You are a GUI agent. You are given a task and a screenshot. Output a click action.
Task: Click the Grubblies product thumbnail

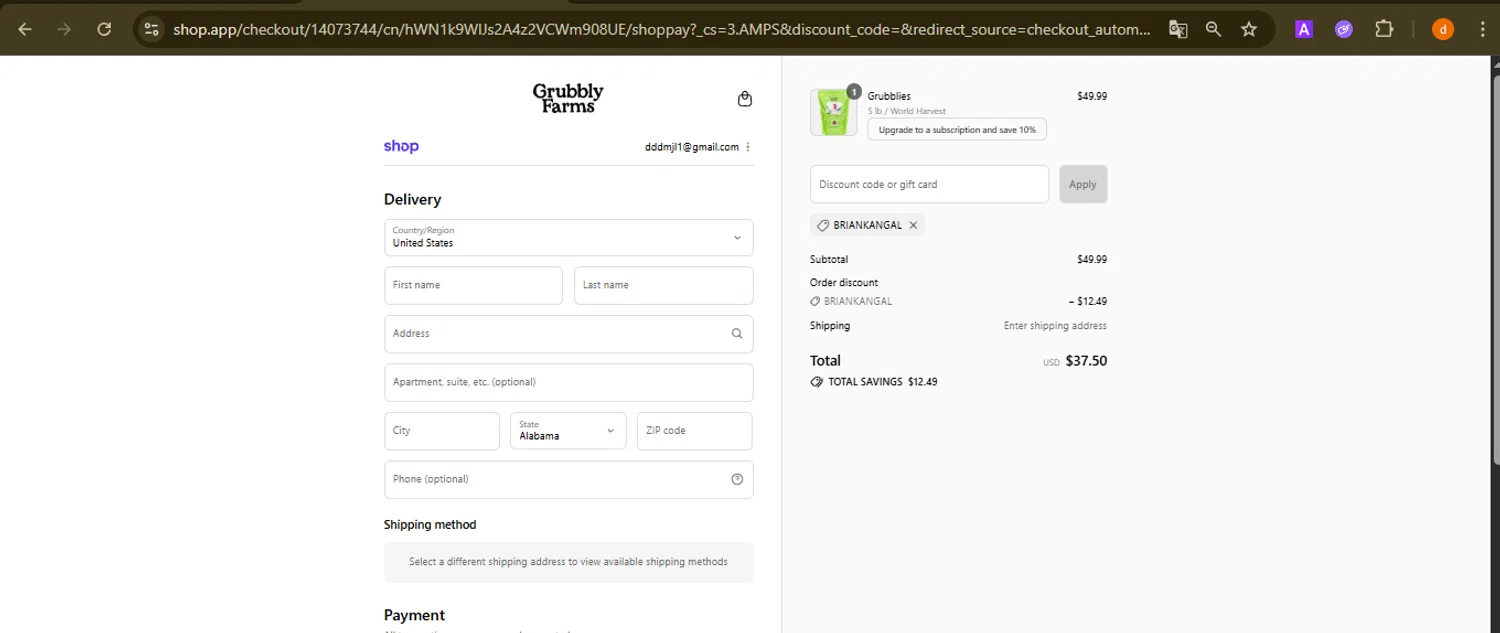tap(833, 112)
